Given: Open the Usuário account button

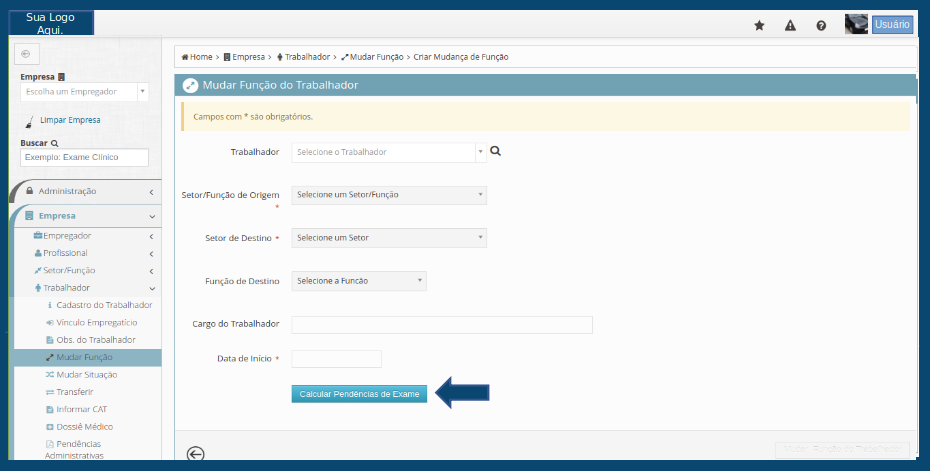Looking at the screenshot, I should point(892,24).
